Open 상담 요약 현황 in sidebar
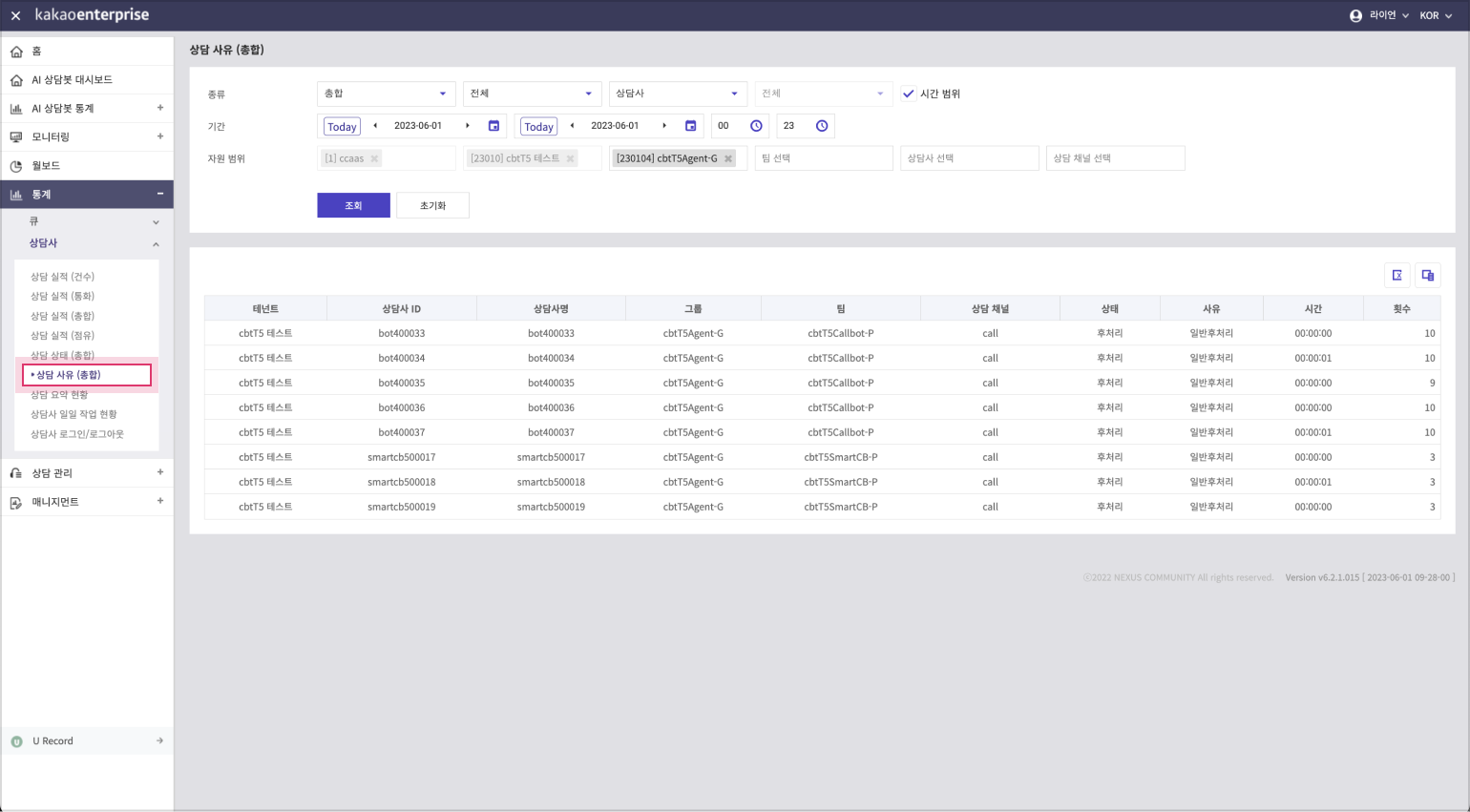Screen dimensions: 1470x812 (x=59, y=395)
